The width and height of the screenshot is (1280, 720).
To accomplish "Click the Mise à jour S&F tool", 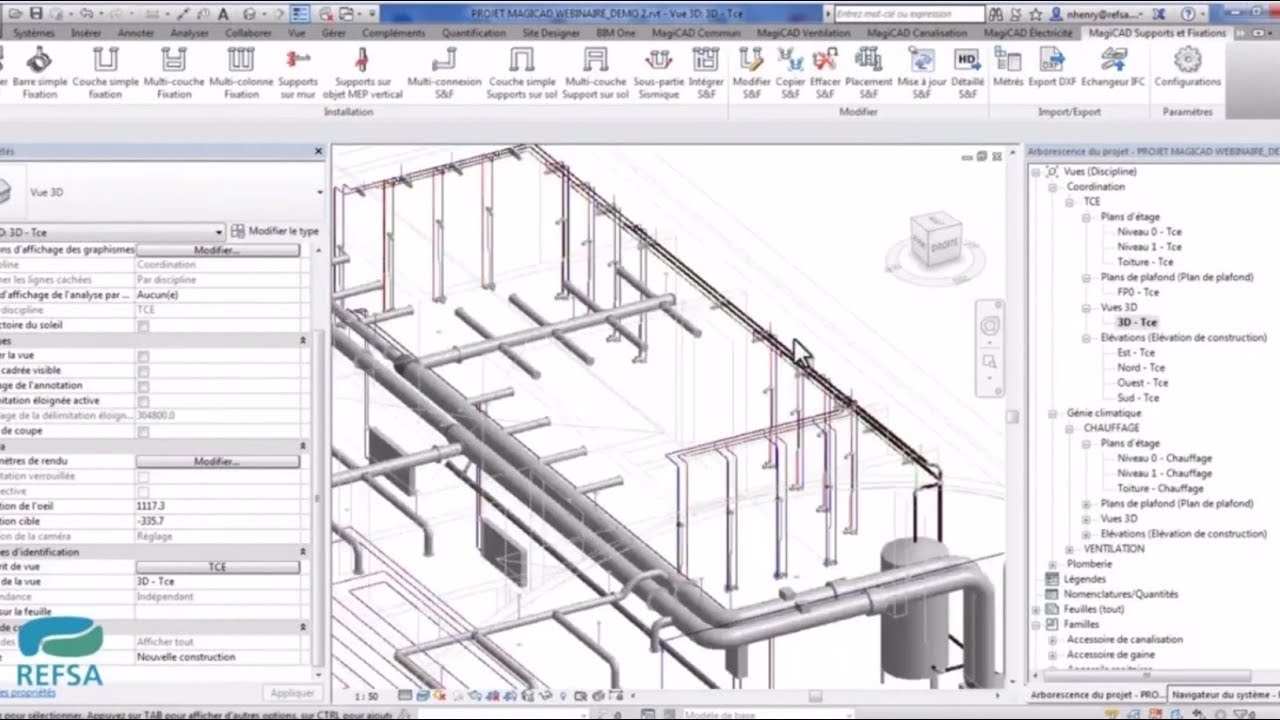I will [922, 72].
